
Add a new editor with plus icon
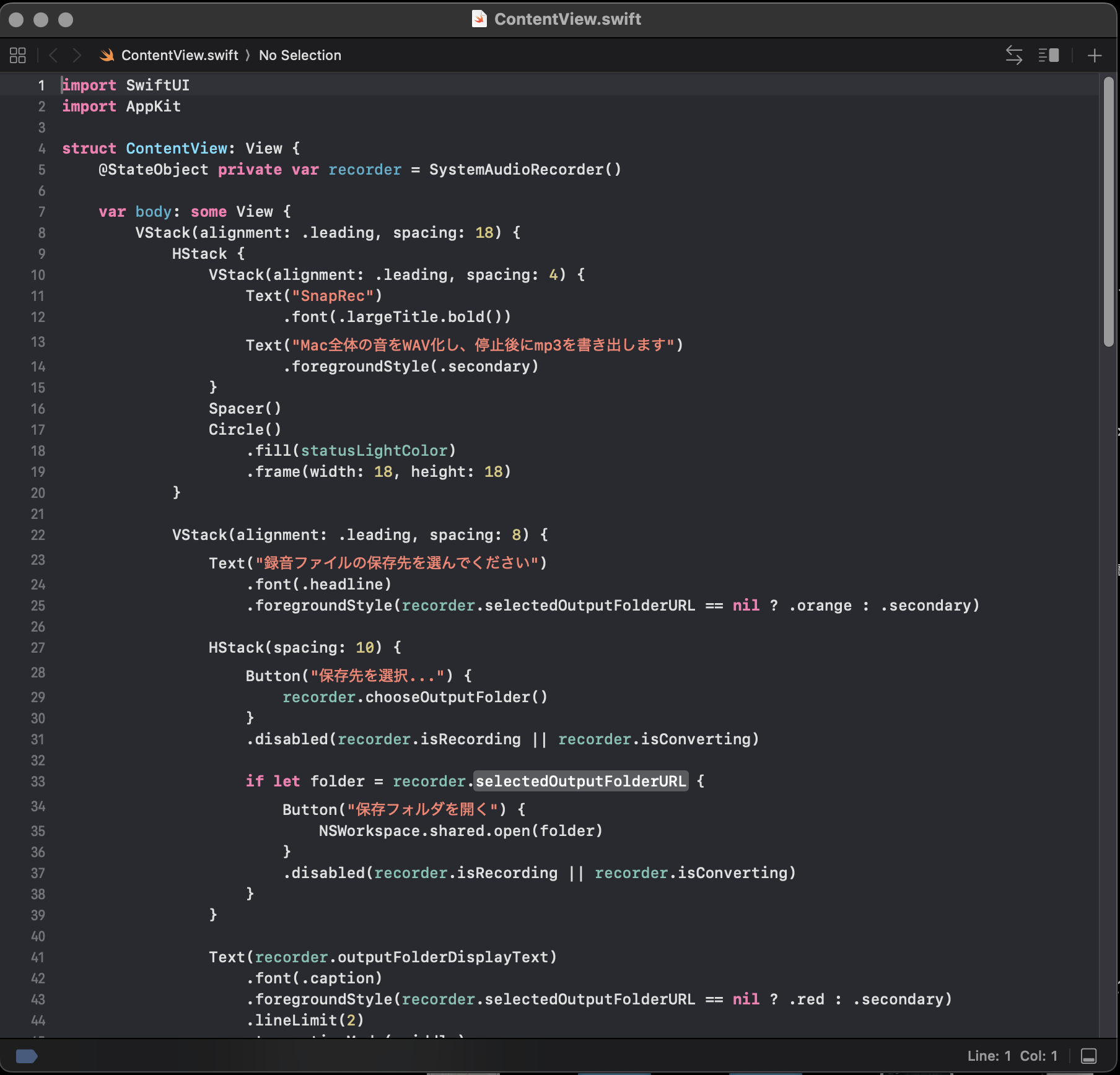point(1095,55)
